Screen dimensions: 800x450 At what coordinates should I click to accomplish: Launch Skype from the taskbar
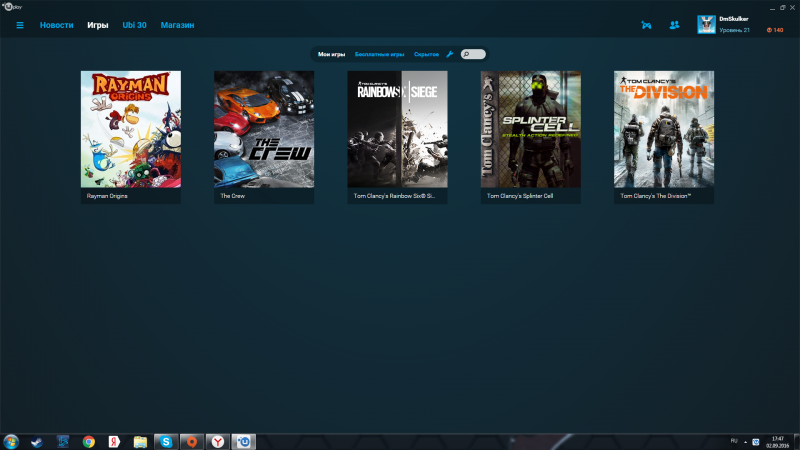tap(166, 441)
